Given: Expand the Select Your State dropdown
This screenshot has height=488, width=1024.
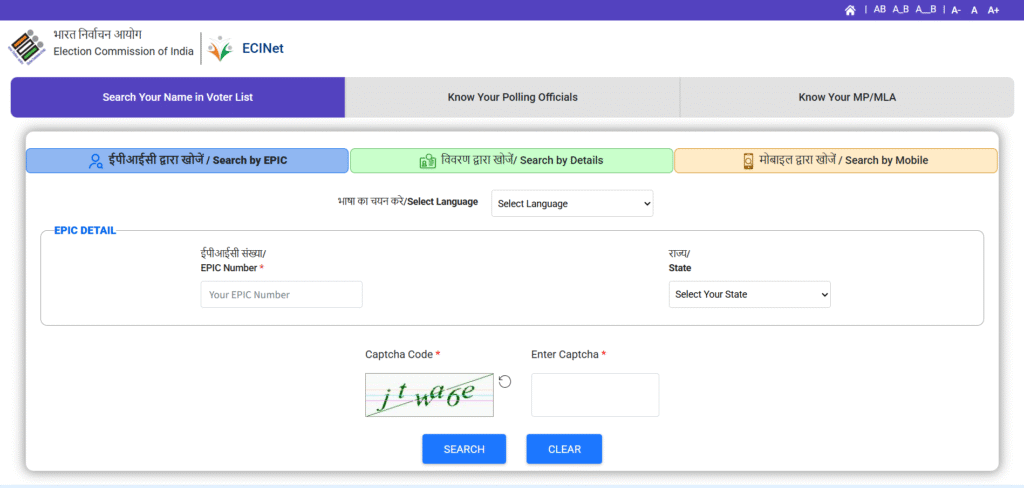Looking at the screenshot, I should [749, 294].
